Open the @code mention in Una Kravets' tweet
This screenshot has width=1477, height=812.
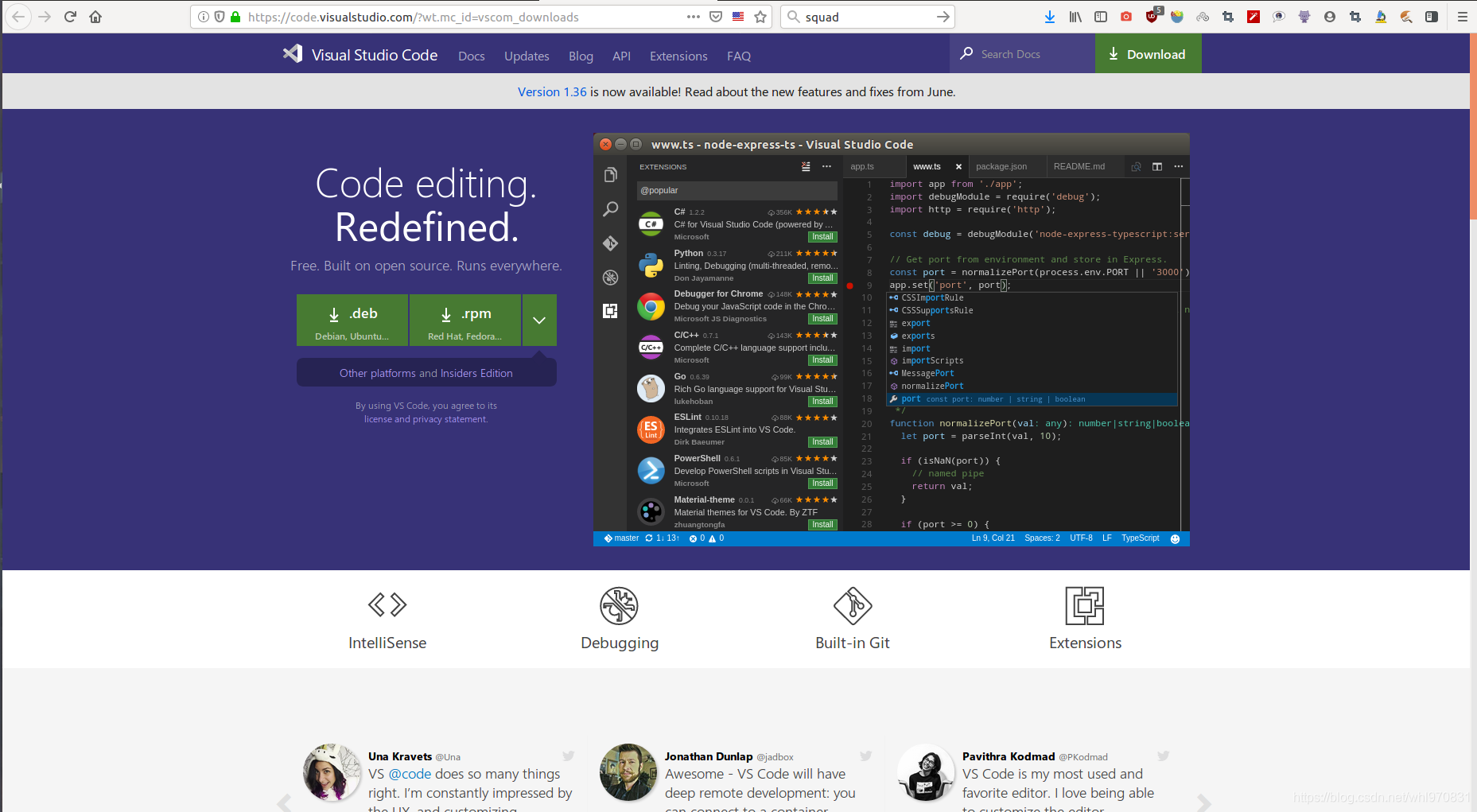point(410,774)
